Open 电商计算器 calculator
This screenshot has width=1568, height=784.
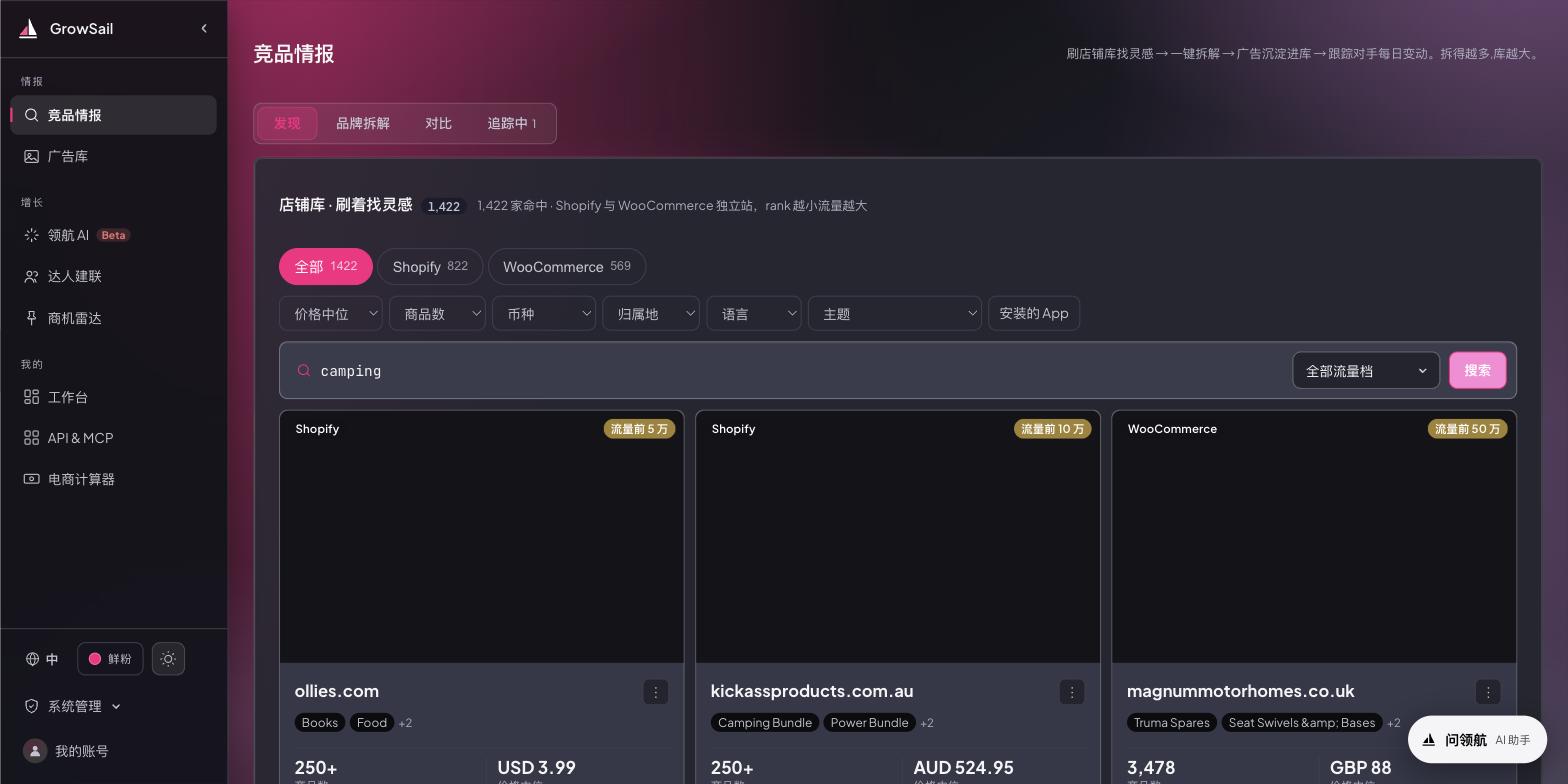(x=113, y=479)
